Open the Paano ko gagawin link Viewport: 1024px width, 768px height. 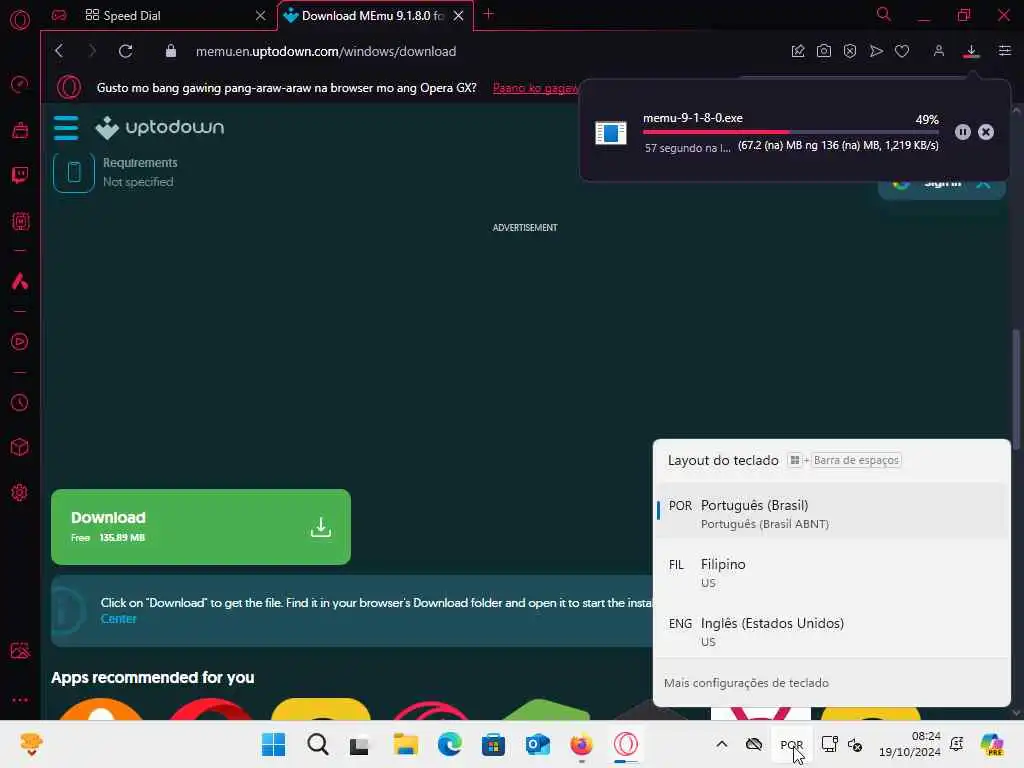536,88
